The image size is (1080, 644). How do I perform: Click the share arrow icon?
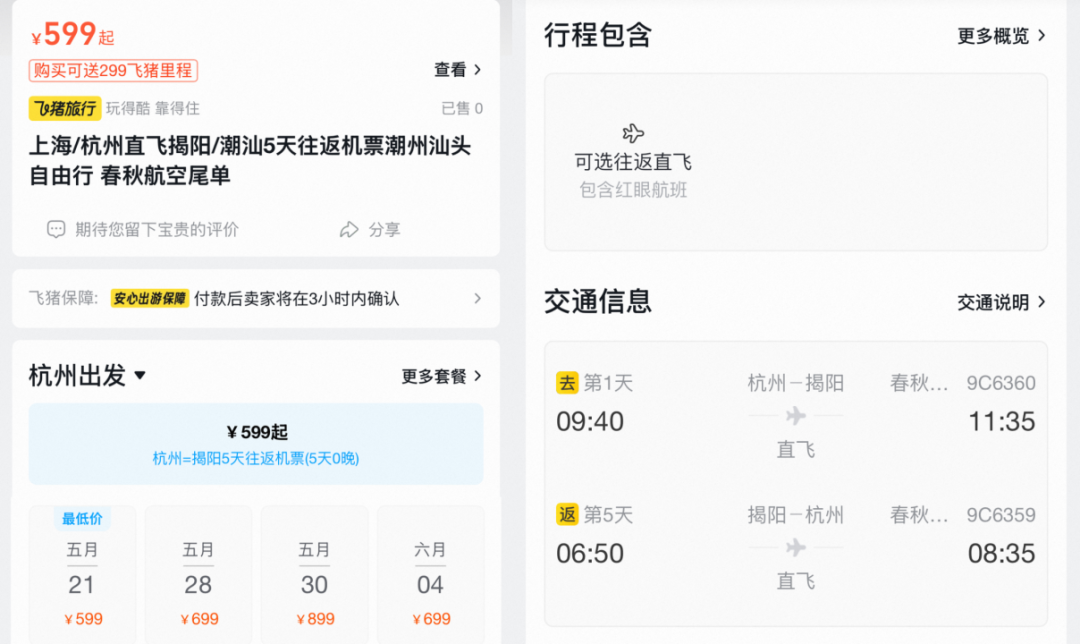pos(349,229)
